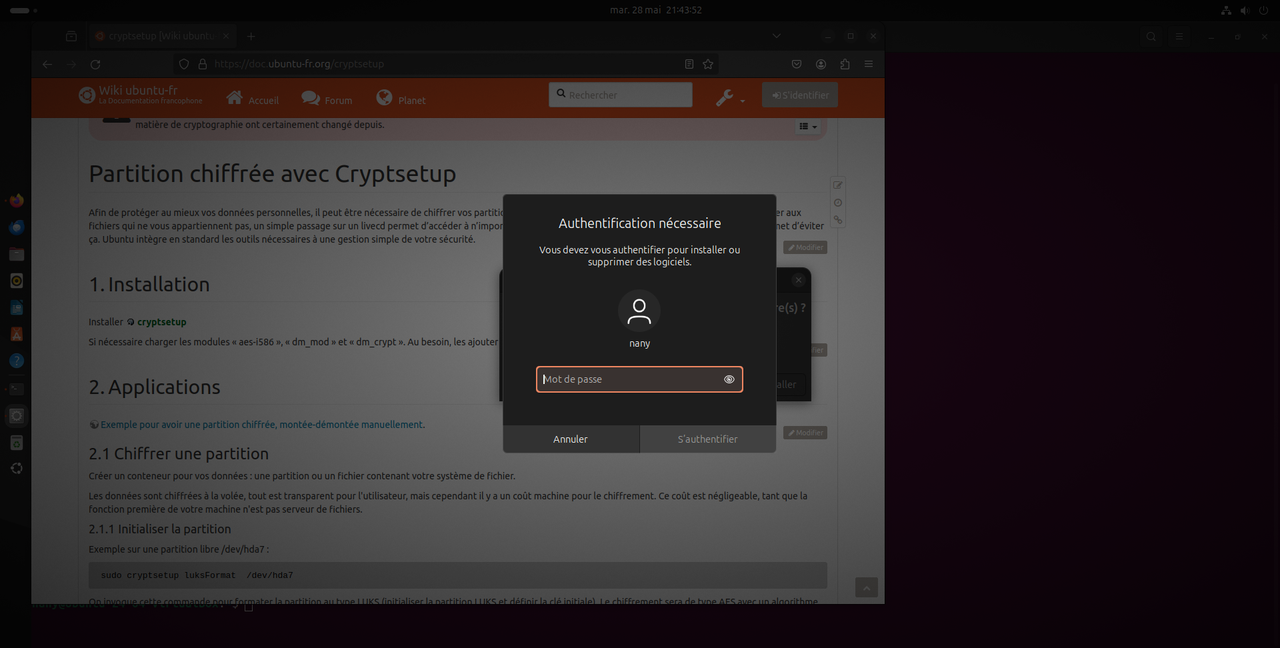Show applications via Ubuntu logo
Image resolution: width=1280 pixels, height=648 pixels.
pos(16,468)
